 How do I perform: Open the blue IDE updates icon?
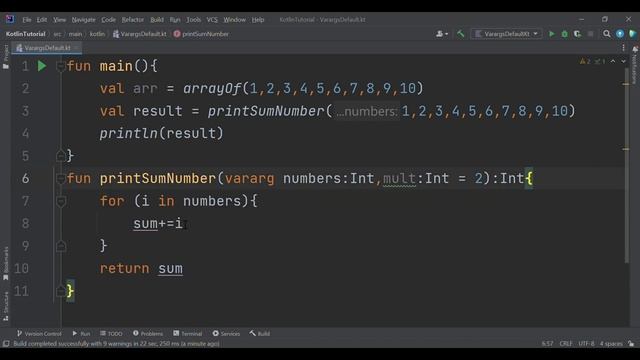tap(620, 34)
